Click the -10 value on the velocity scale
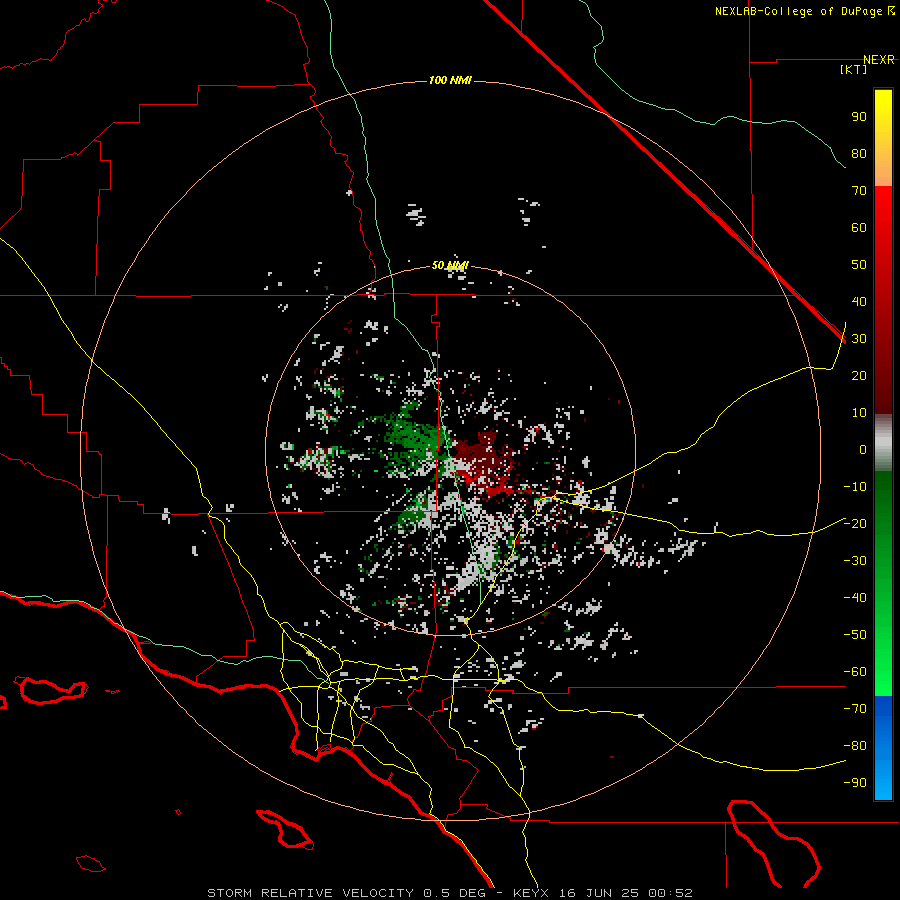Viewport: 900px width, 900px height. (855, 487)
